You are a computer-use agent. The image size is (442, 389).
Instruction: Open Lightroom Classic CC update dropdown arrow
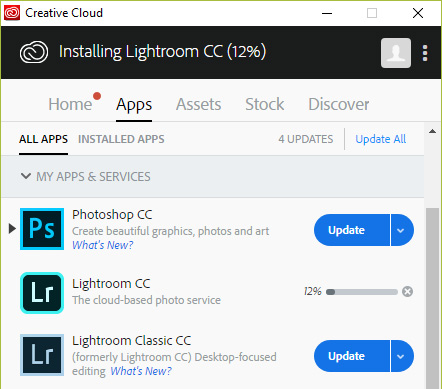tap(402, 356)
